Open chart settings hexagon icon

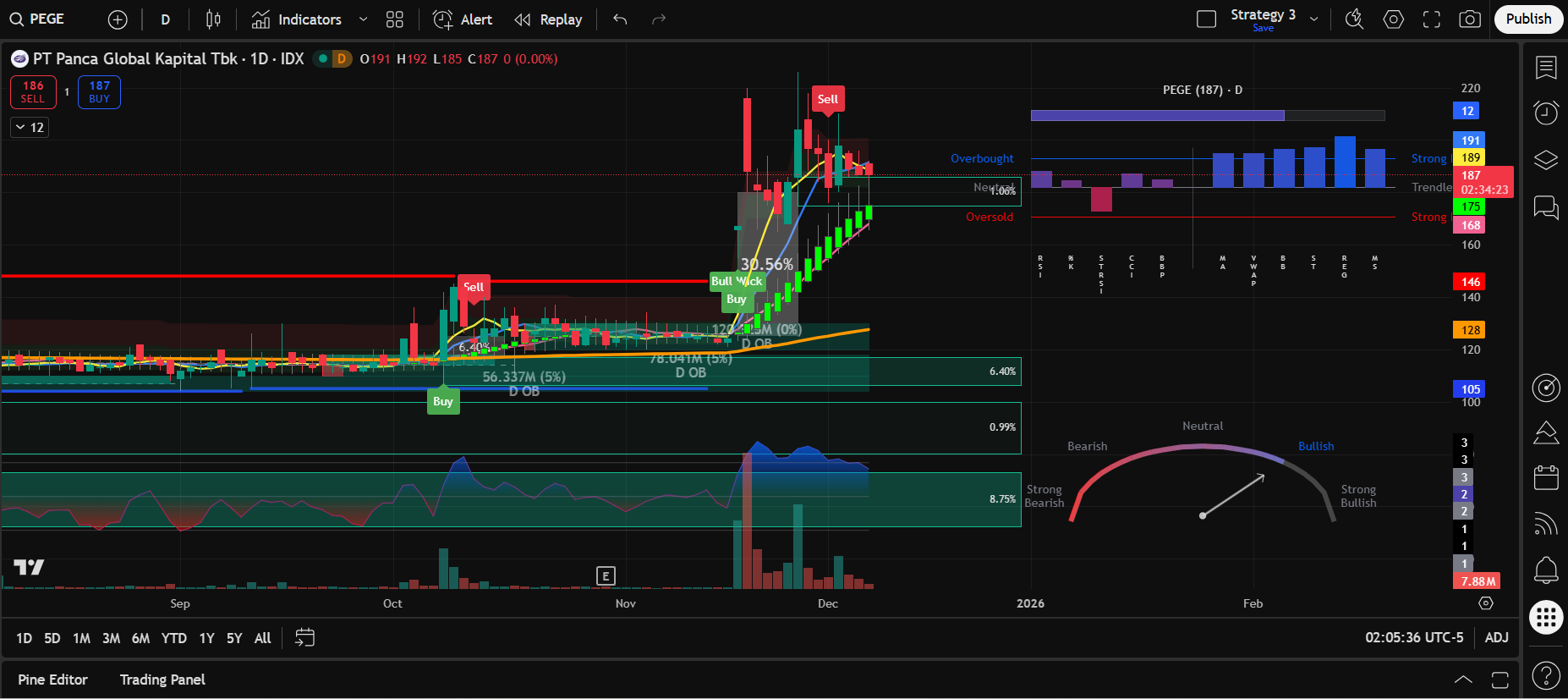(1393, 19)
